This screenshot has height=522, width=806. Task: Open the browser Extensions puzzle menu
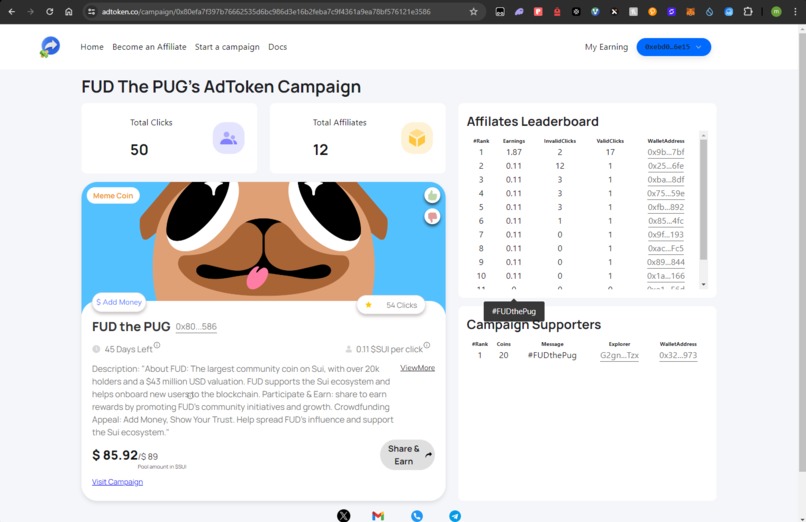[748, 11]
